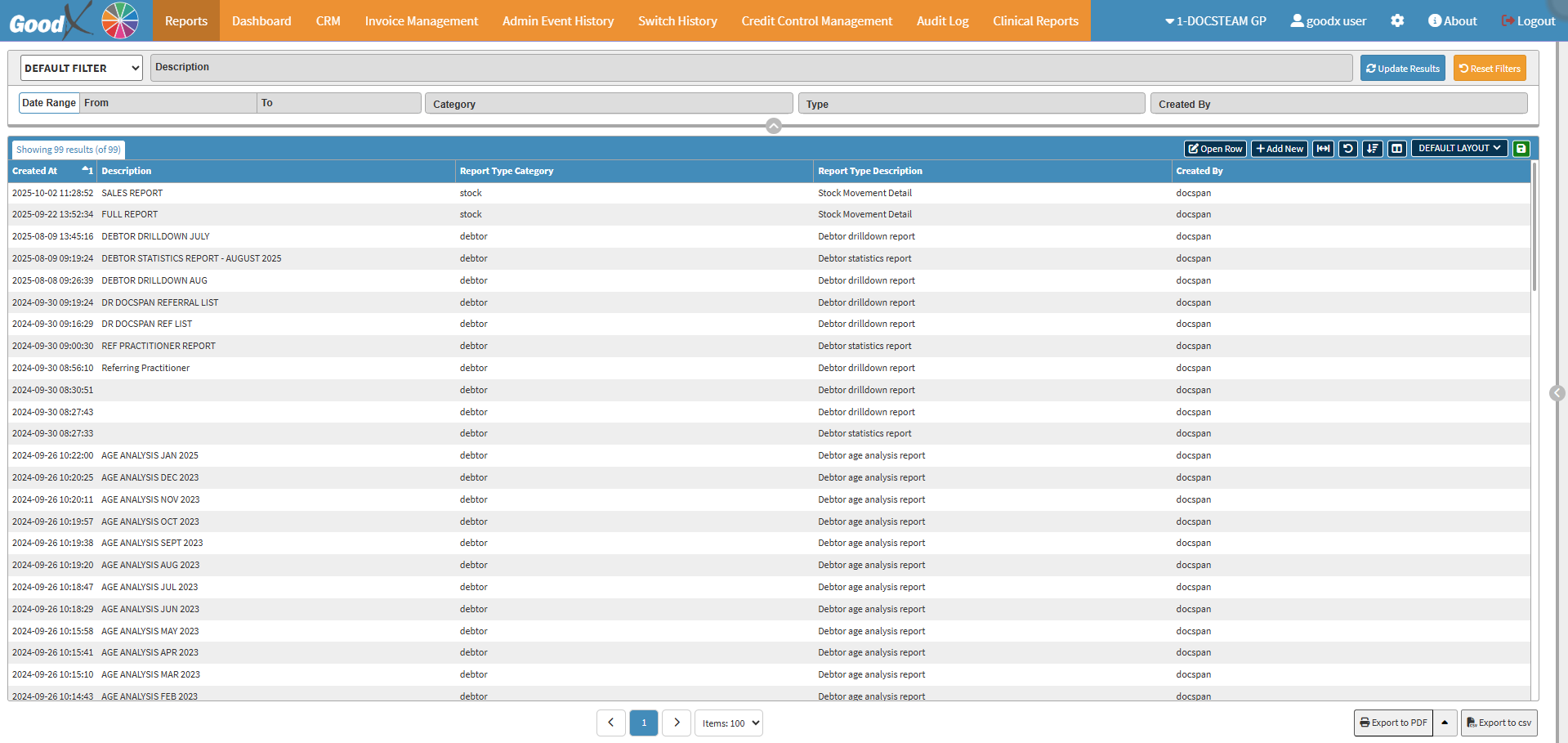Click the fit column widths icon
This screenshot has width=1568, height=743.
[1323, 149]
